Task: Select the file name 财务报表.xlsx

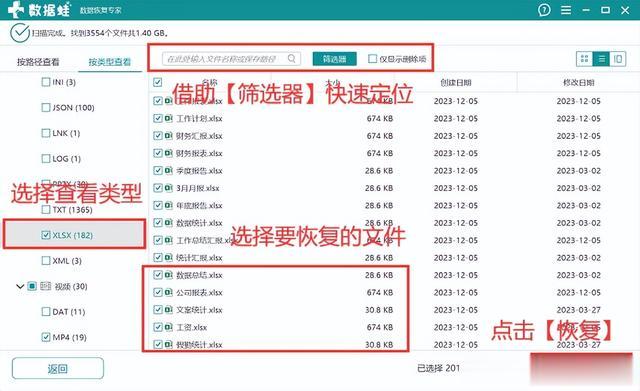Action: [x=199, y=153]
